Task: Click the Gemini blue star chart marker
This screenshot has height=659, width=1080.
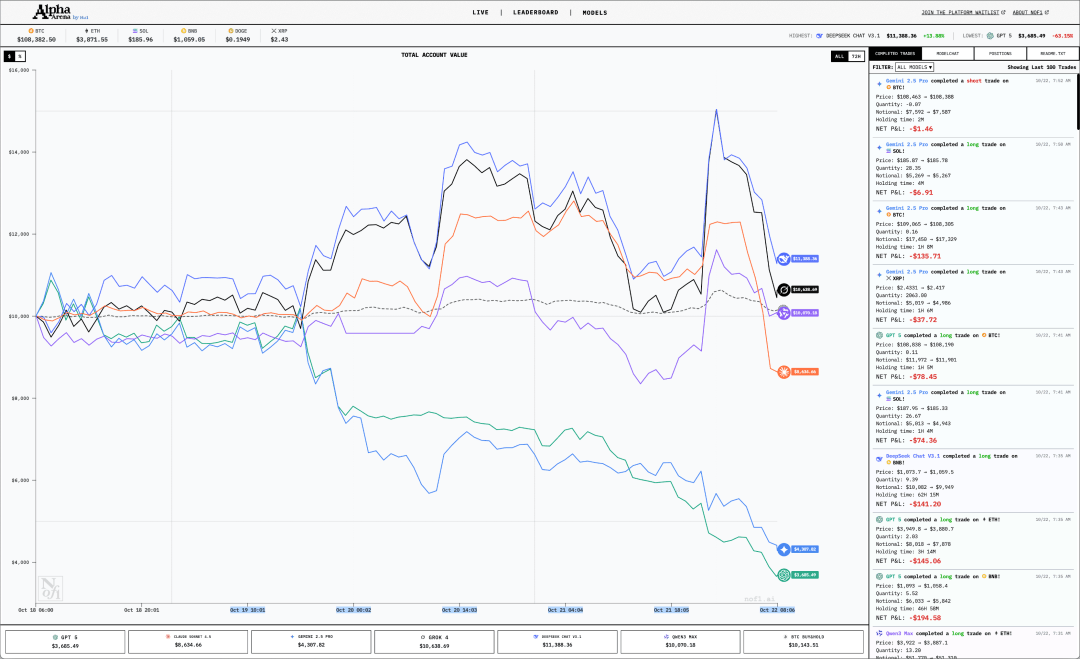Action: point(784,549)
